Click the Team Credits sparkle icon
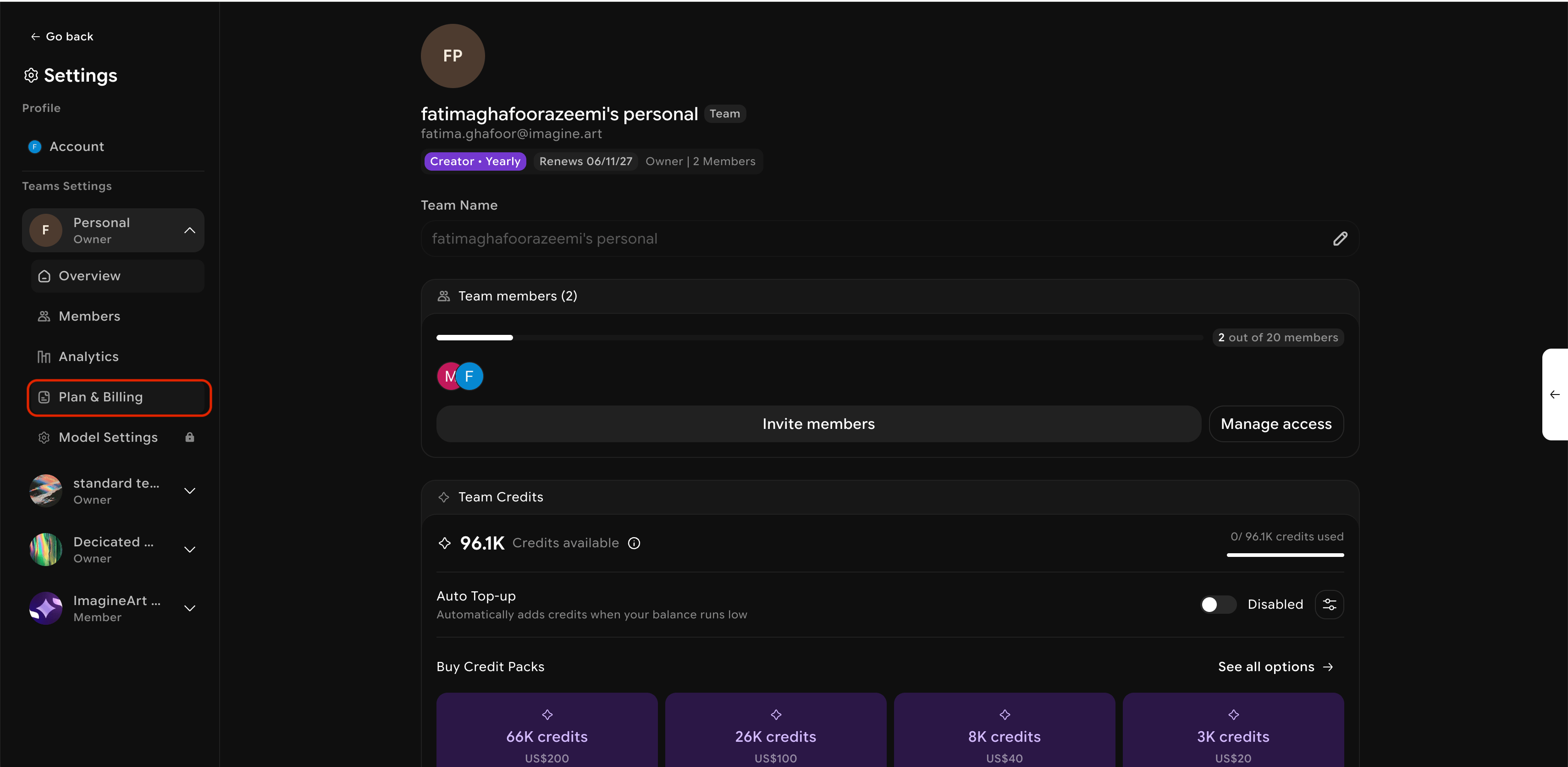The height and width of the screenshot is (767, 1568). 444,497
